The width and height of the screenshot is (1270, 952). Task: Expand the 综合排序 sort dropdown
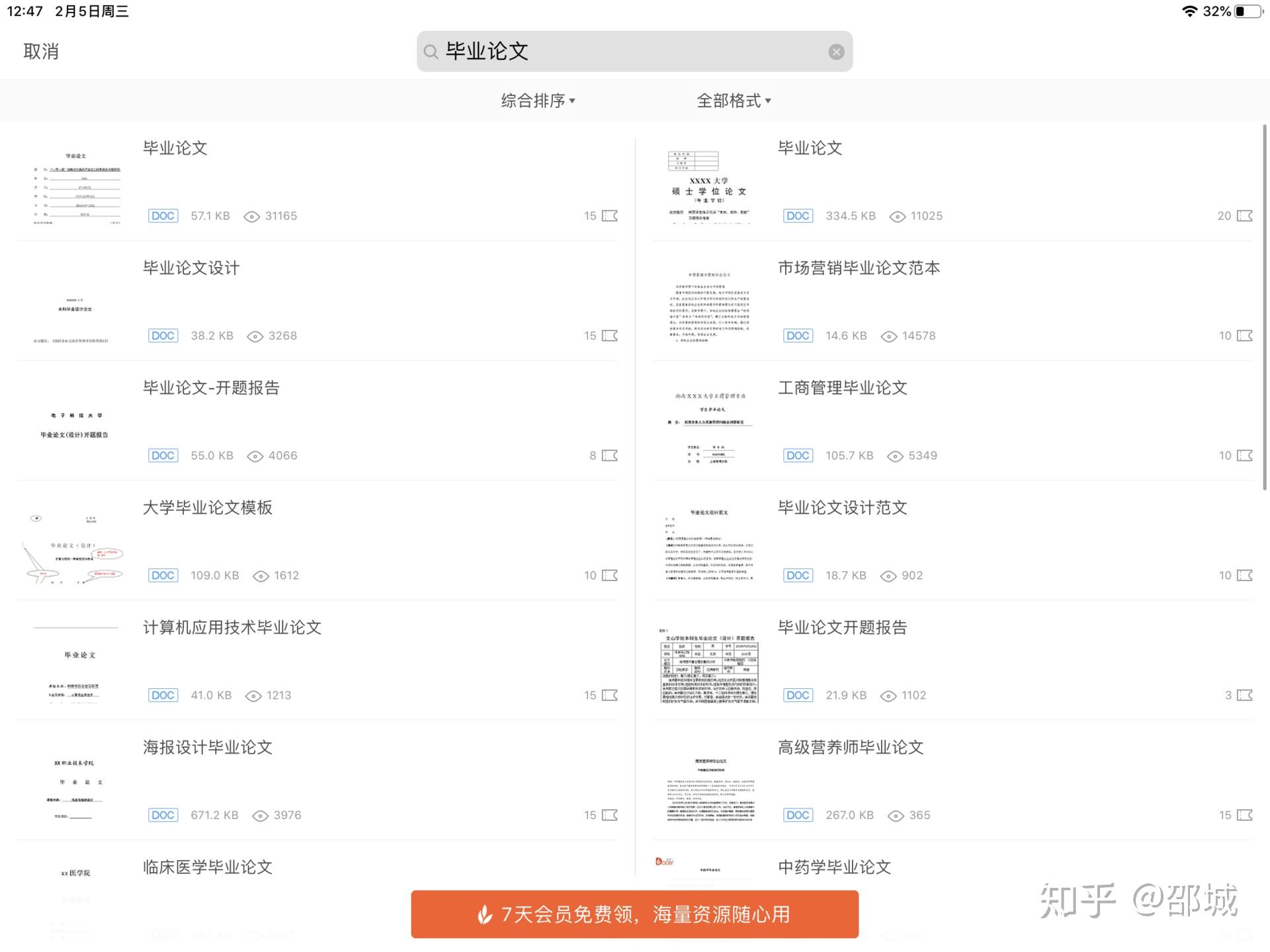point(538,100)
